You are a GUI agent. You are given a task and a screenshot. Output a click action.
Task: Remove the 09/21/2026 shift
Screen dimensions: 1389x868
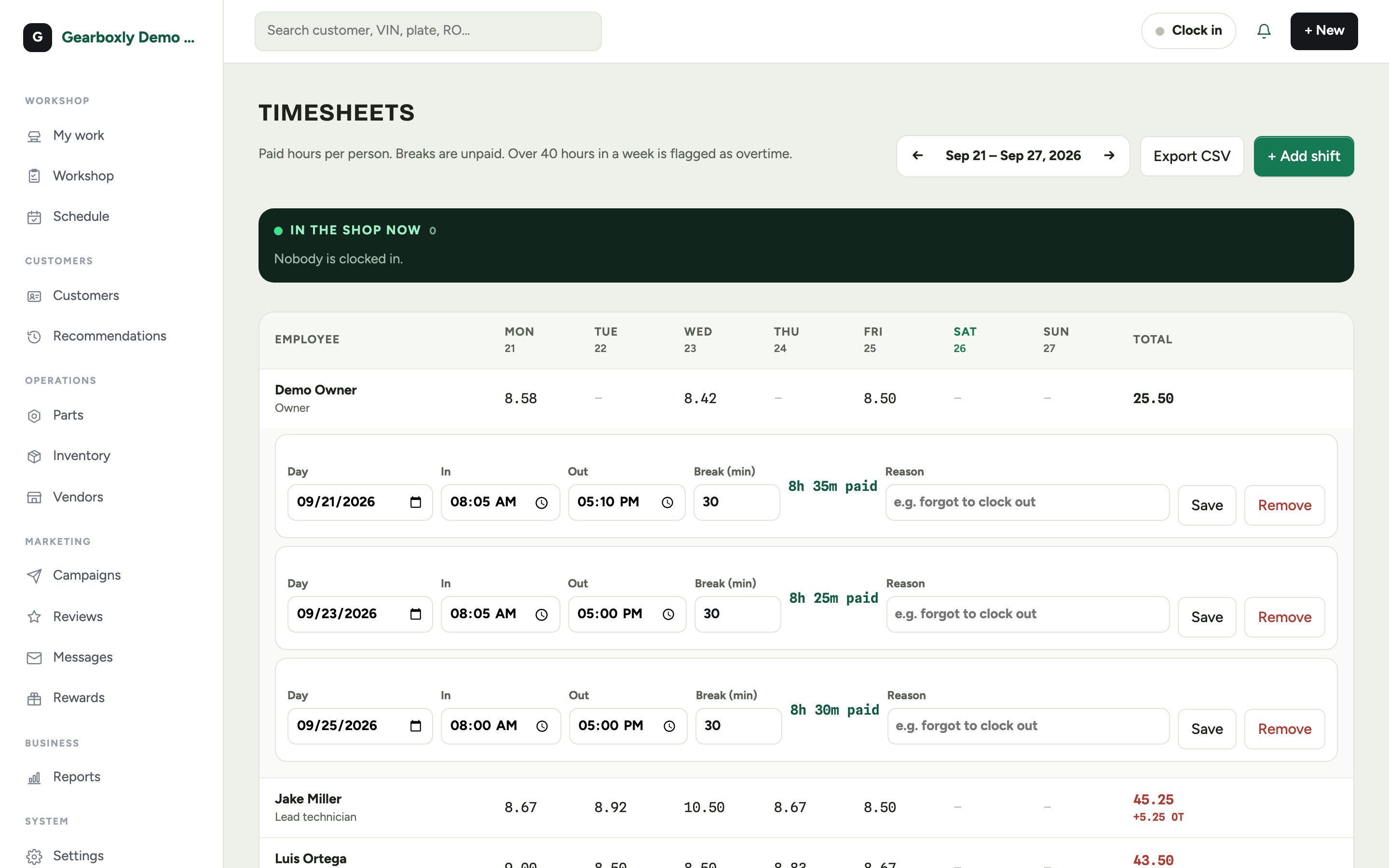1284,505
